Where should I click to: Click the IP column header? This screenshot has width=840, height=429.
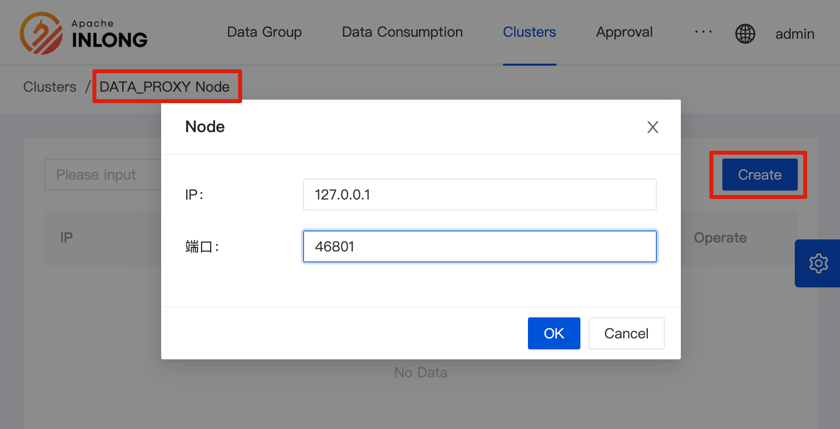click(x=67, y=238)
